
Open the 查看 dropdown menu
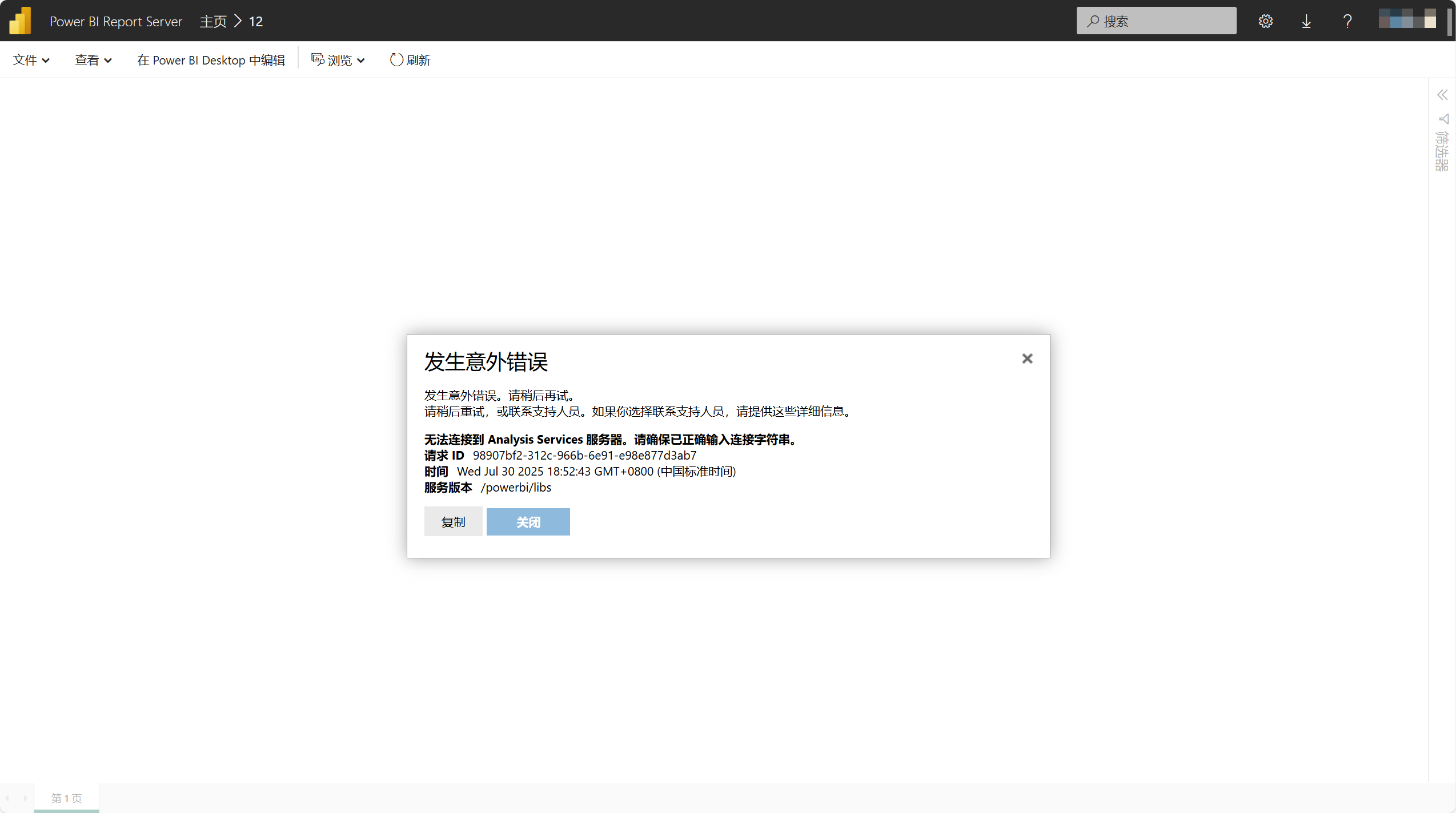[93, 60]
